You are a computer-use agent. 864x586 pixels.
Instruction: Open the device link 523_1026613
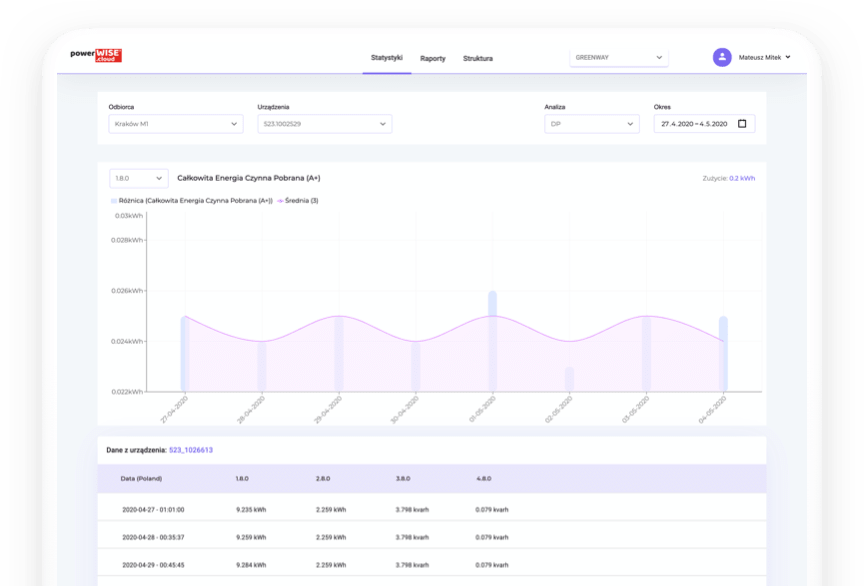tap(191, 450)
